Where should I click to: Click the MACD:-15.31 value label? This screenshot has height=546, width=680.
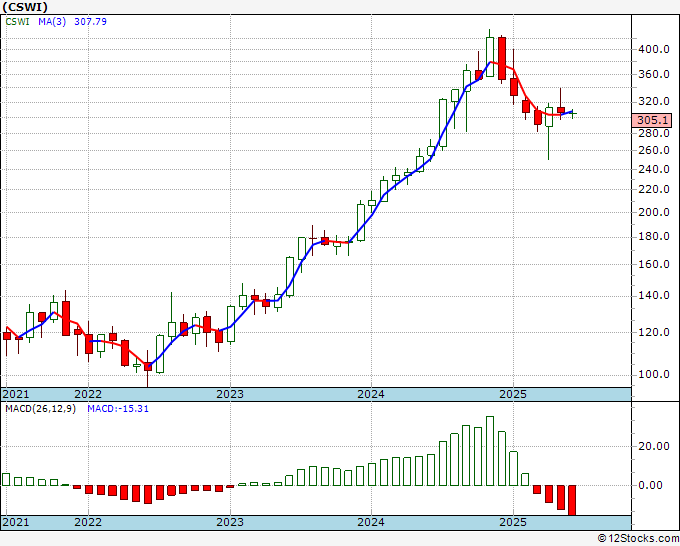pos(118,409)
